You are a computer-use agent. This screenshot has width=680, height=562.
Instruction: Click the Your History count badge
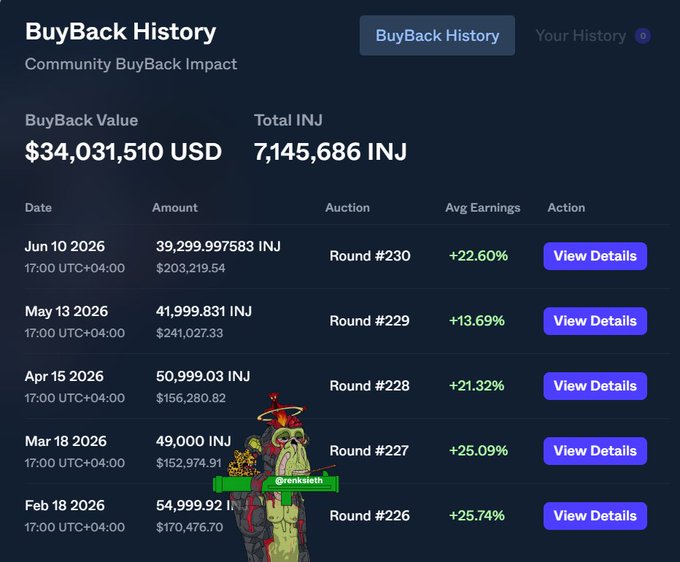tap(643, 36)
